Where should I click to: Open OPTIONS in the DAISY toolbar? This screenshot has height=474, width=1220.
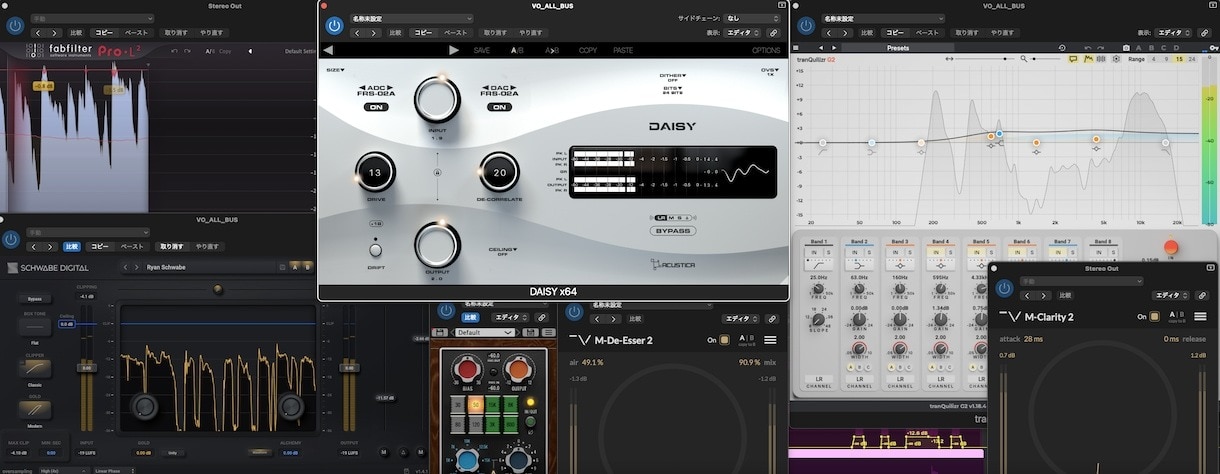point(766,50)
